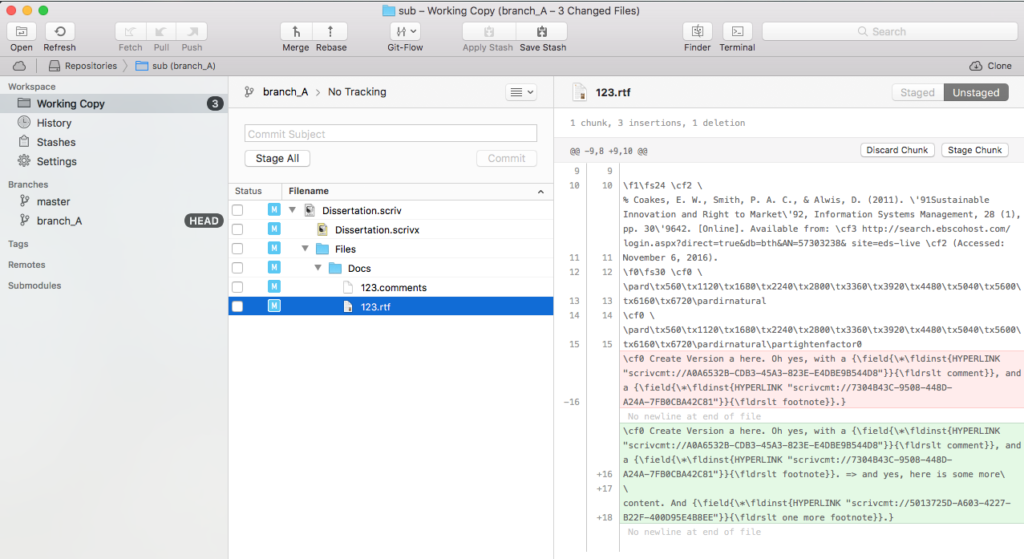The image size is (1024, 559).
Task: Click the Stage All button
Action: click(x=277, y=158)
